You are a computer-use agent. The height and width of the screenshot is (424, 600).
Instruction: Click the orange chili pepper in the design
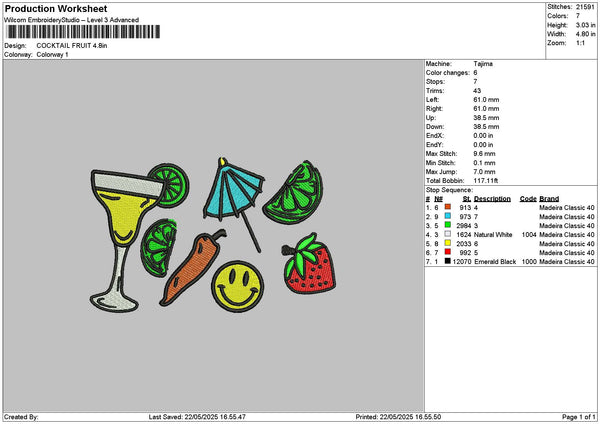192,268
